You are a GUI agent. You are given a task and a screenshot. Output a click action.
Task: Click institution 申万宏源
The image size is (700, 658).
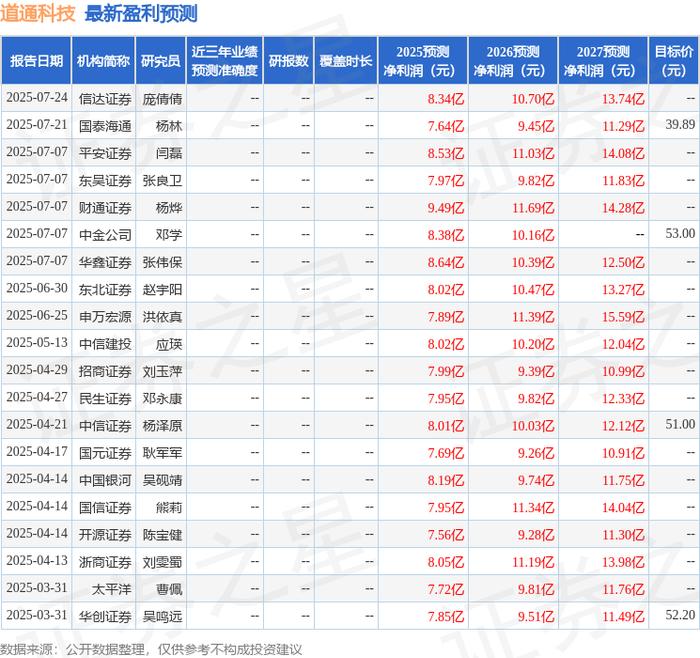[105, 317]
